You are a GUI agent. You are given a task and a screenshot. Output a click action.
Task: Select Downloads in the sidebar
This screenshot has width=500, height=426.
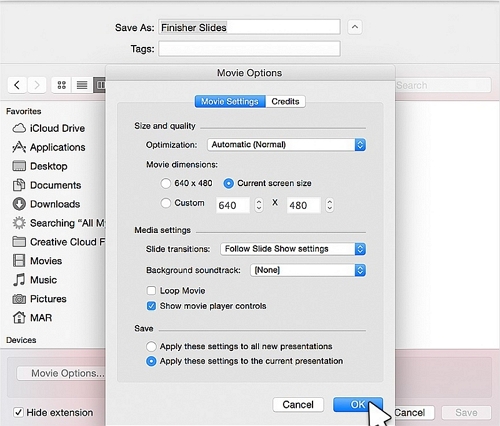46,204
